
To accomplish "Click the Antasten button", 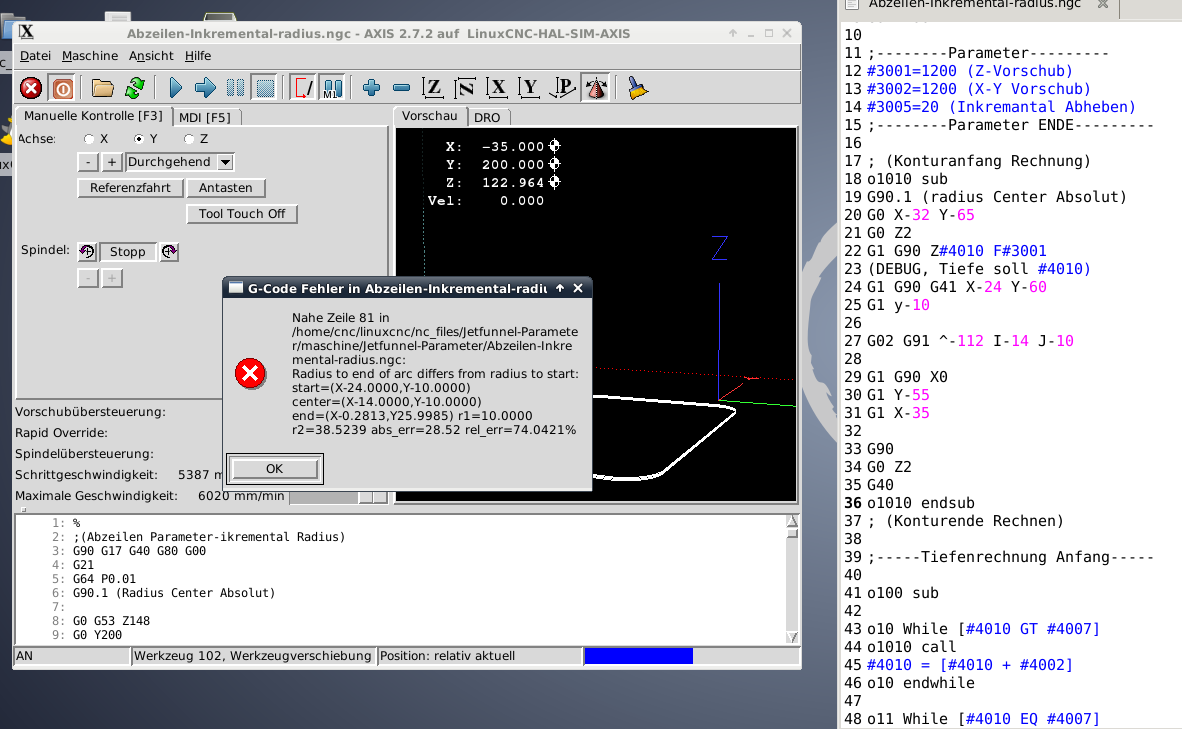I will (x=225, y=188).
